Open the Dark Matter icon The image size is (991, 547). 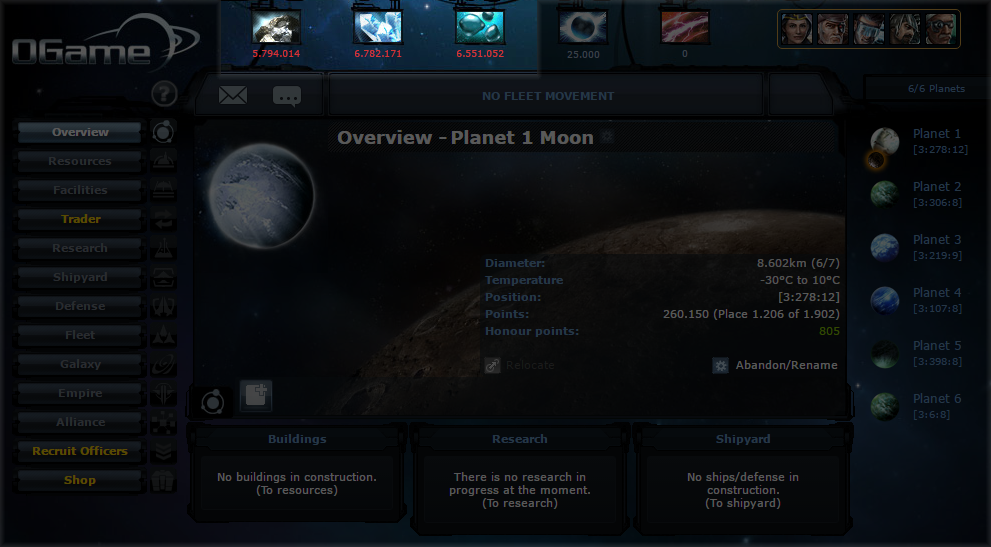coord(583,28)
